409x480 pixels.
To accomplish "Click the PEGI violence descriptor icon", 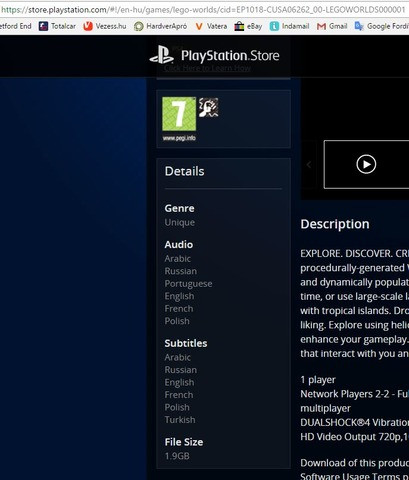I will 209,107.
